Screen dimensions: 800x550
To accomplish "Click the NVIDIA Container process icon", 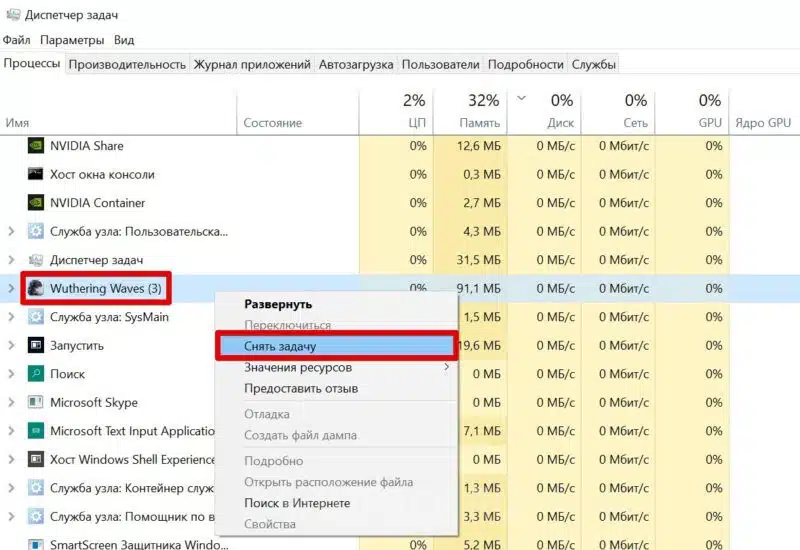I will pos(37,203).
